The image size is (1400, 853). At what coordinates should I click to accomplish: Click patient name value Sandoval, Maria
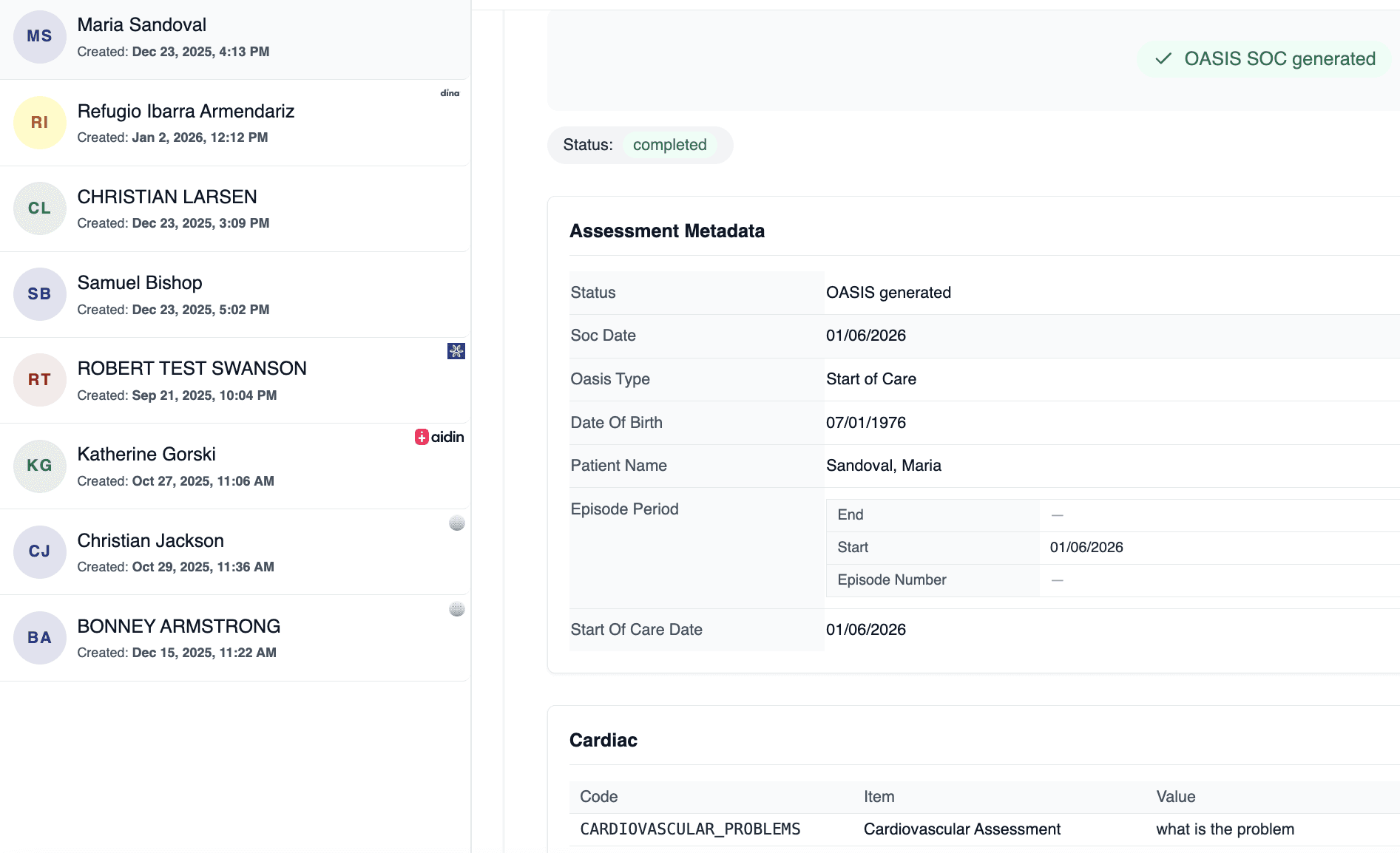coord(884,466)
